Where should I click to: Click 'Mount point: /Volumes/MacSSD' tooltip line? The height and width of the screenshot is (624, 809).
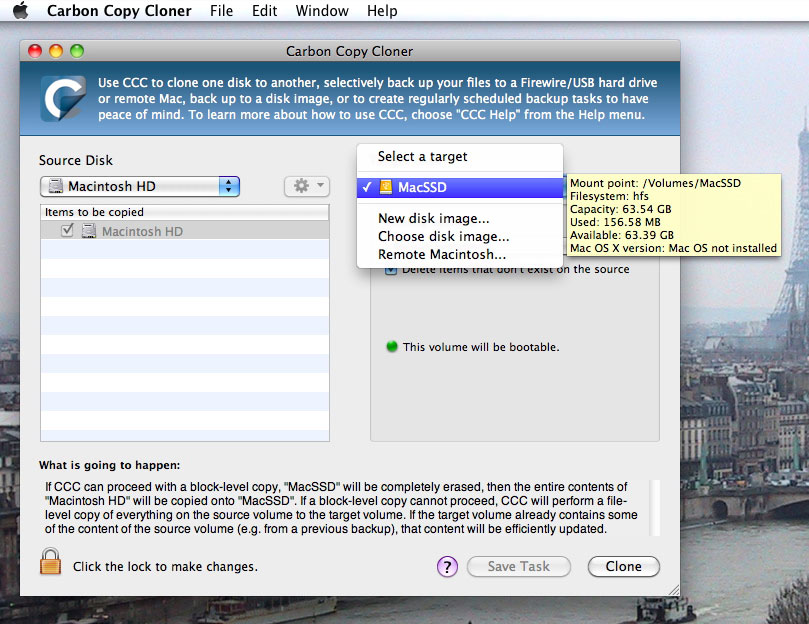(655, 183)
